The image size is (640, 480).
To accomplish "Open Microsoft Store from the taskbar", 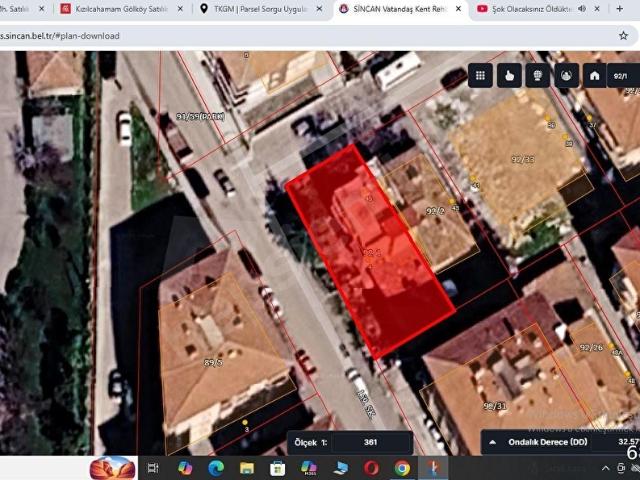I will (x=278, y=468).
